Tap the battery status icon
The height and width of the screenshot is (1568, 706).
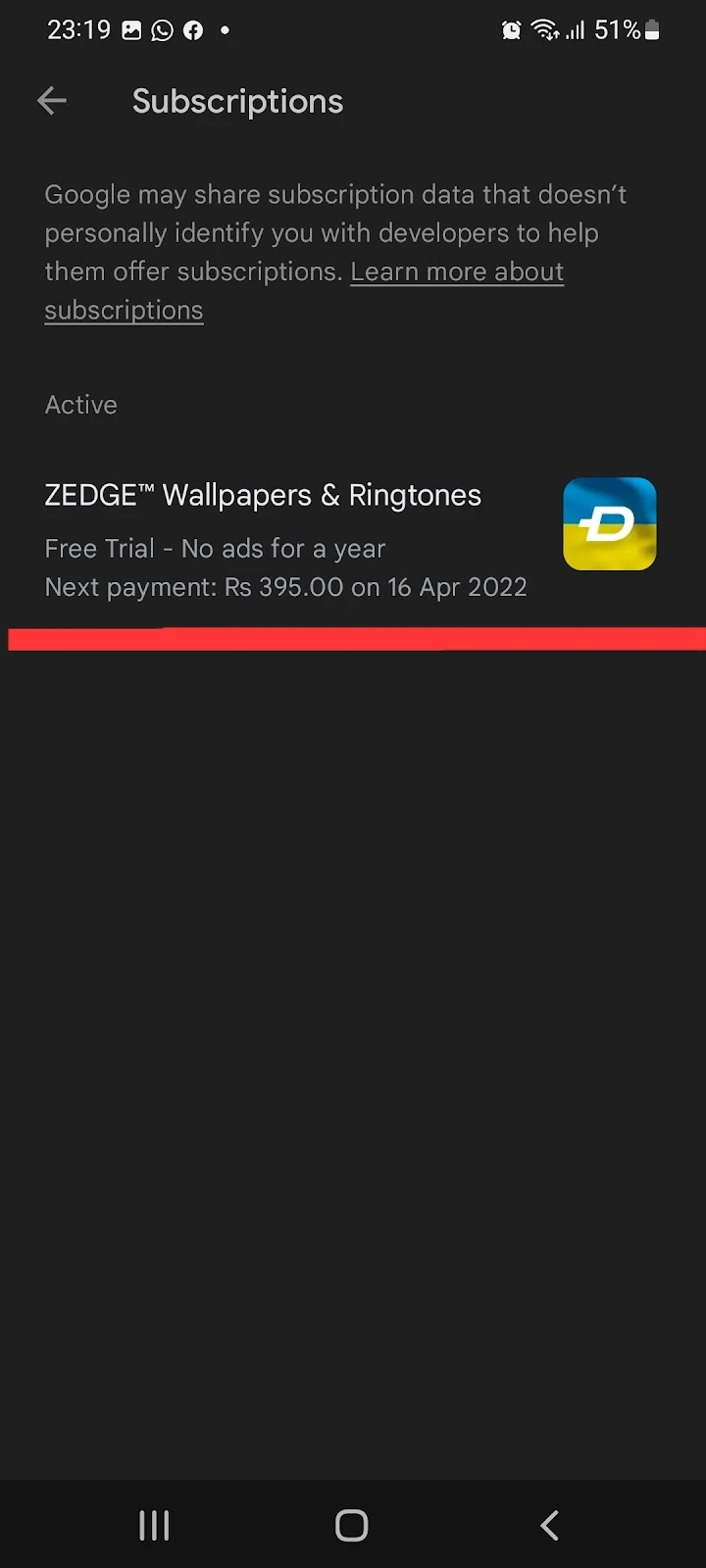652,30
